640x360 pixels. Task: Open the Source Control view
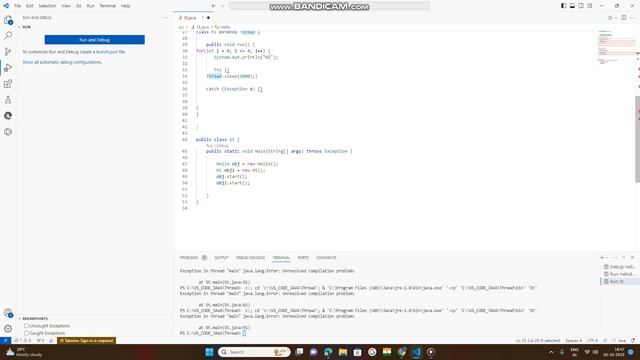pyautogui.click(x=8, y=52)
